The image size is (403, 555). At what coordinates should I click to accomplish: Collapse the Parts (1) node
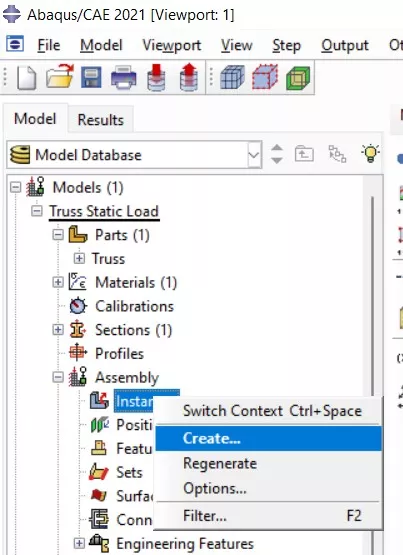tap(58, 234)
